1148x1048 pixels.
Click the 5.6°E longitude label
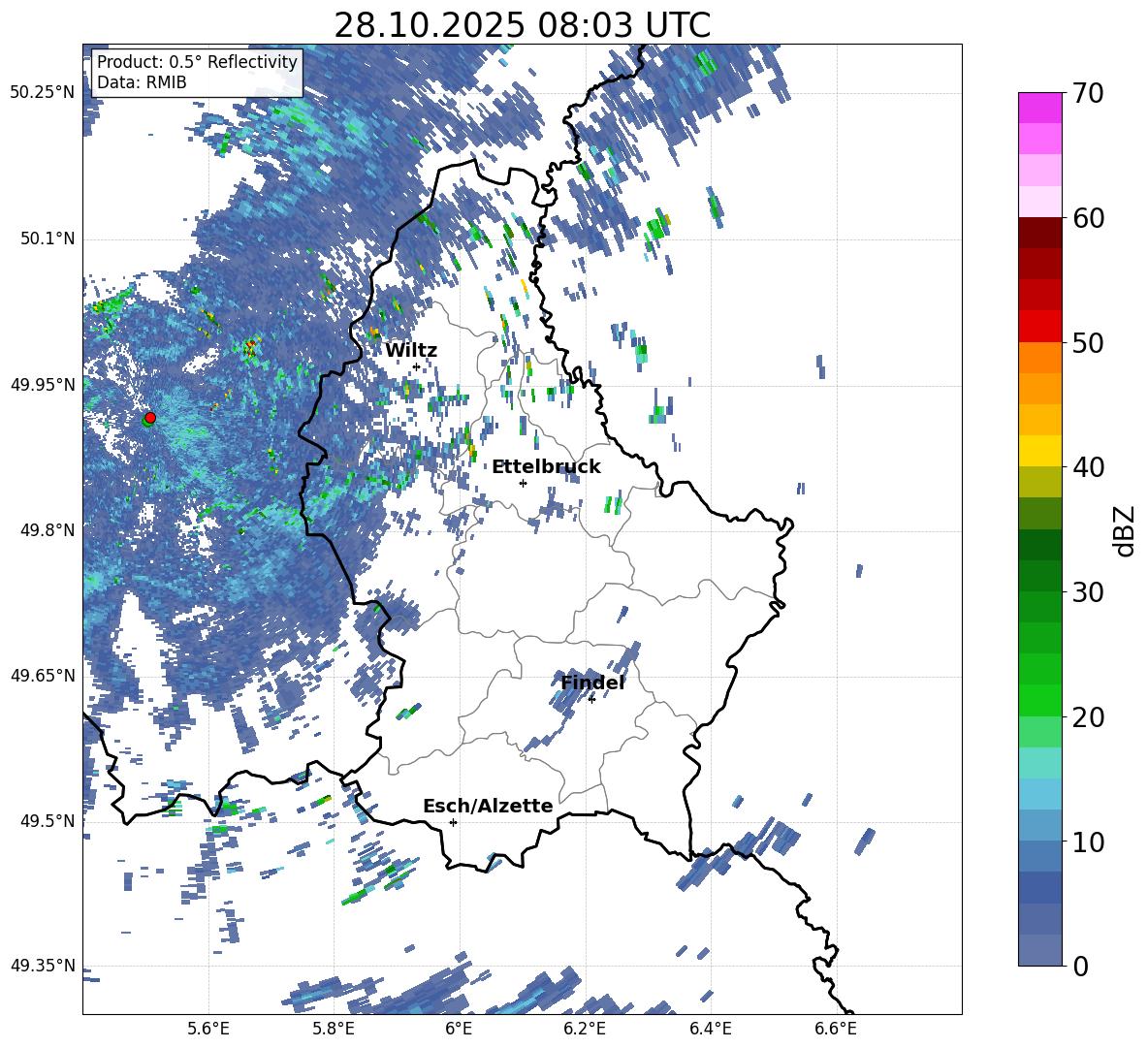(x=208, y=1029)
